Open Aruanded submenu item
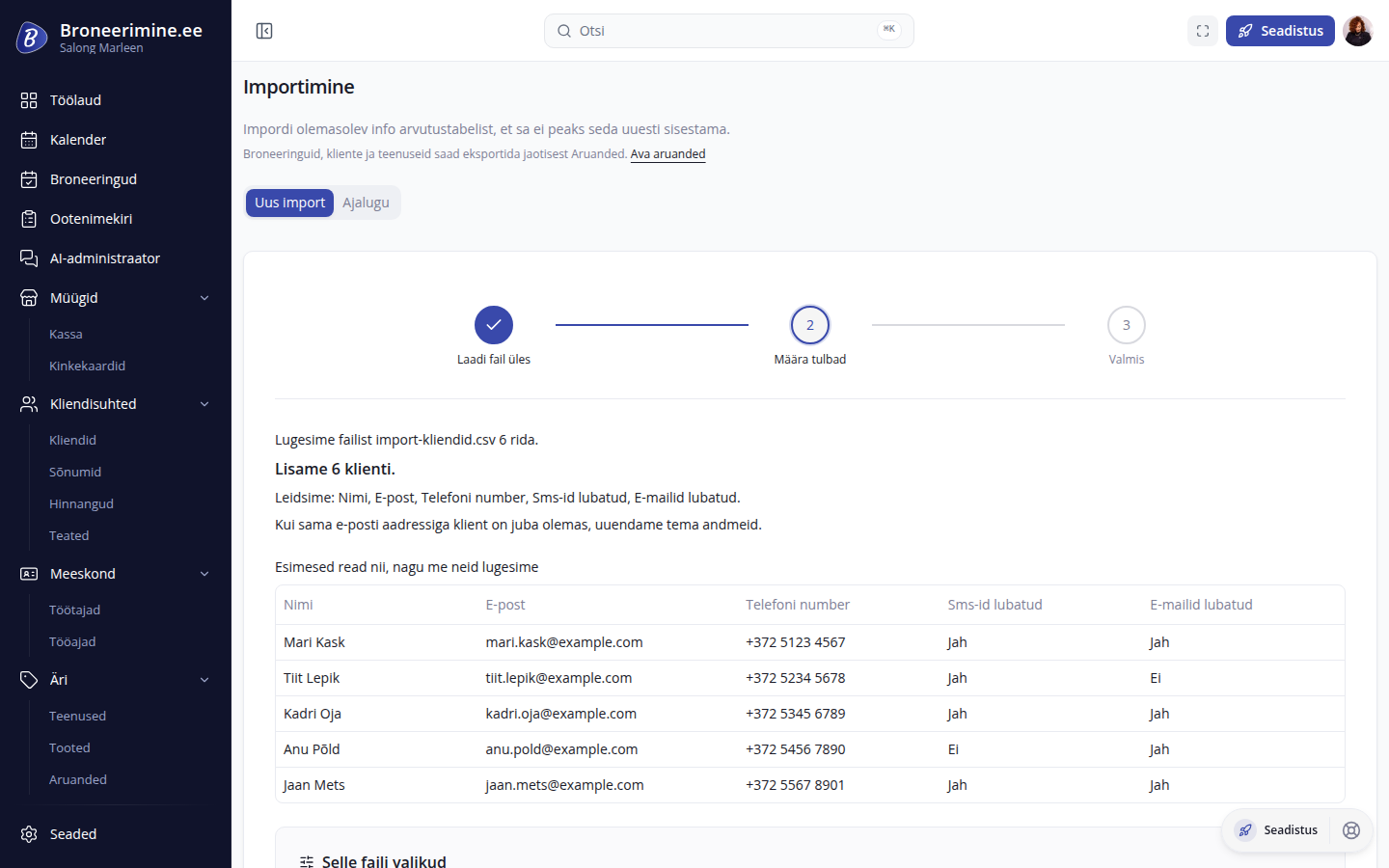Image resolution: width=1389 pixels, height=868 pixels. point(78,780)
